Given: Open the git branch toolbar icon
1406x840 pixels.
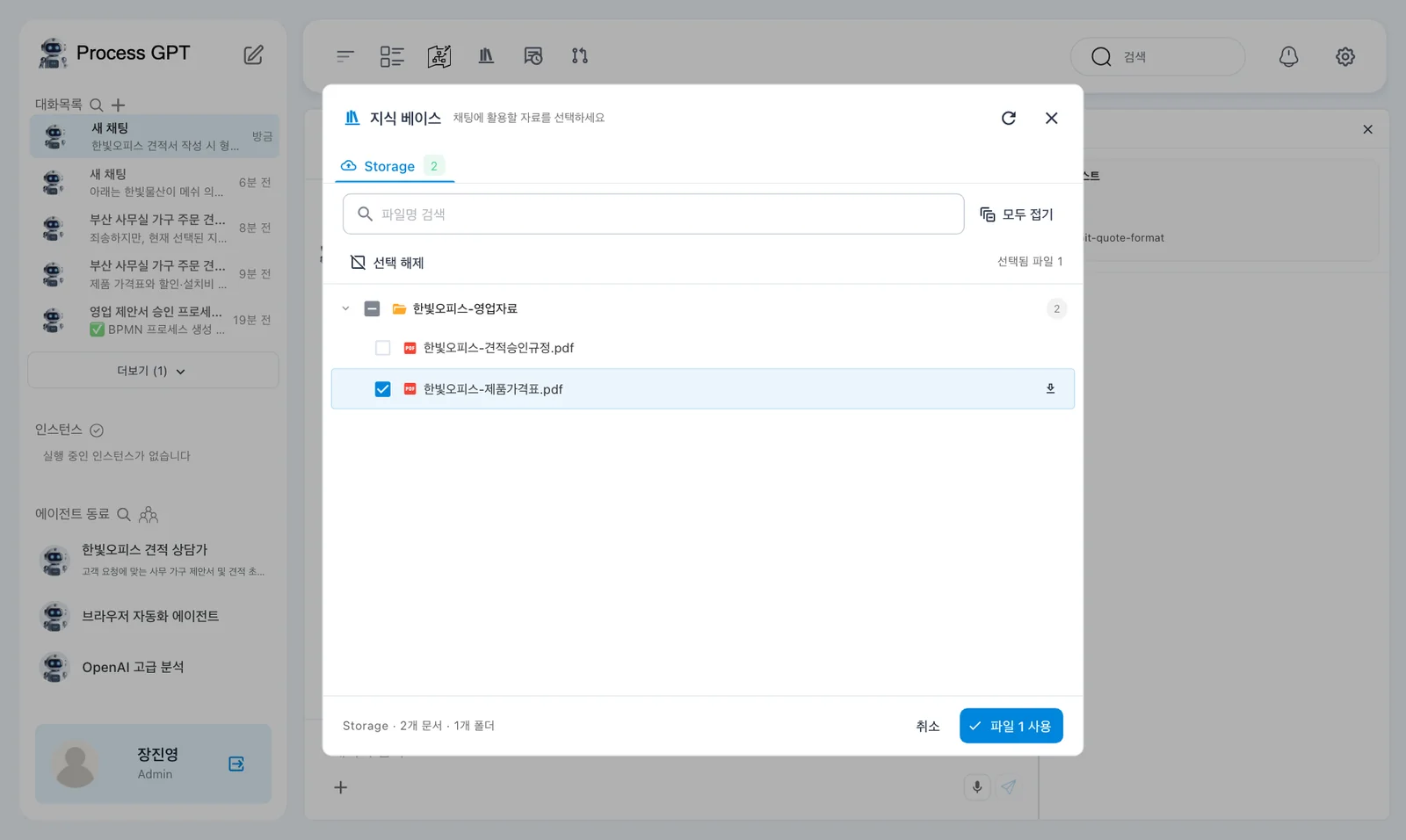Looking at the screenshot, I should coord(580,55).
